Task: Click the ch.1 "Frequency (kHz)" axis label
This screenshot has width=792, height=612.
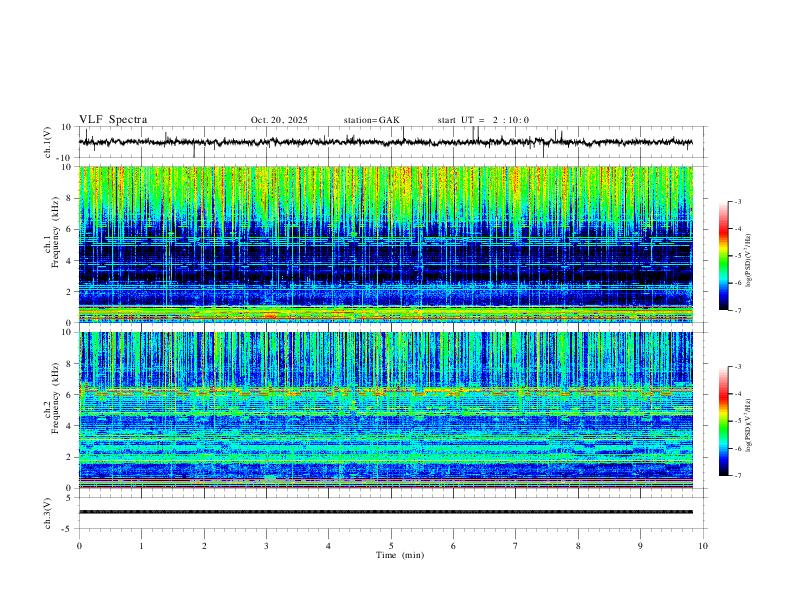Action: pos(55,233)
